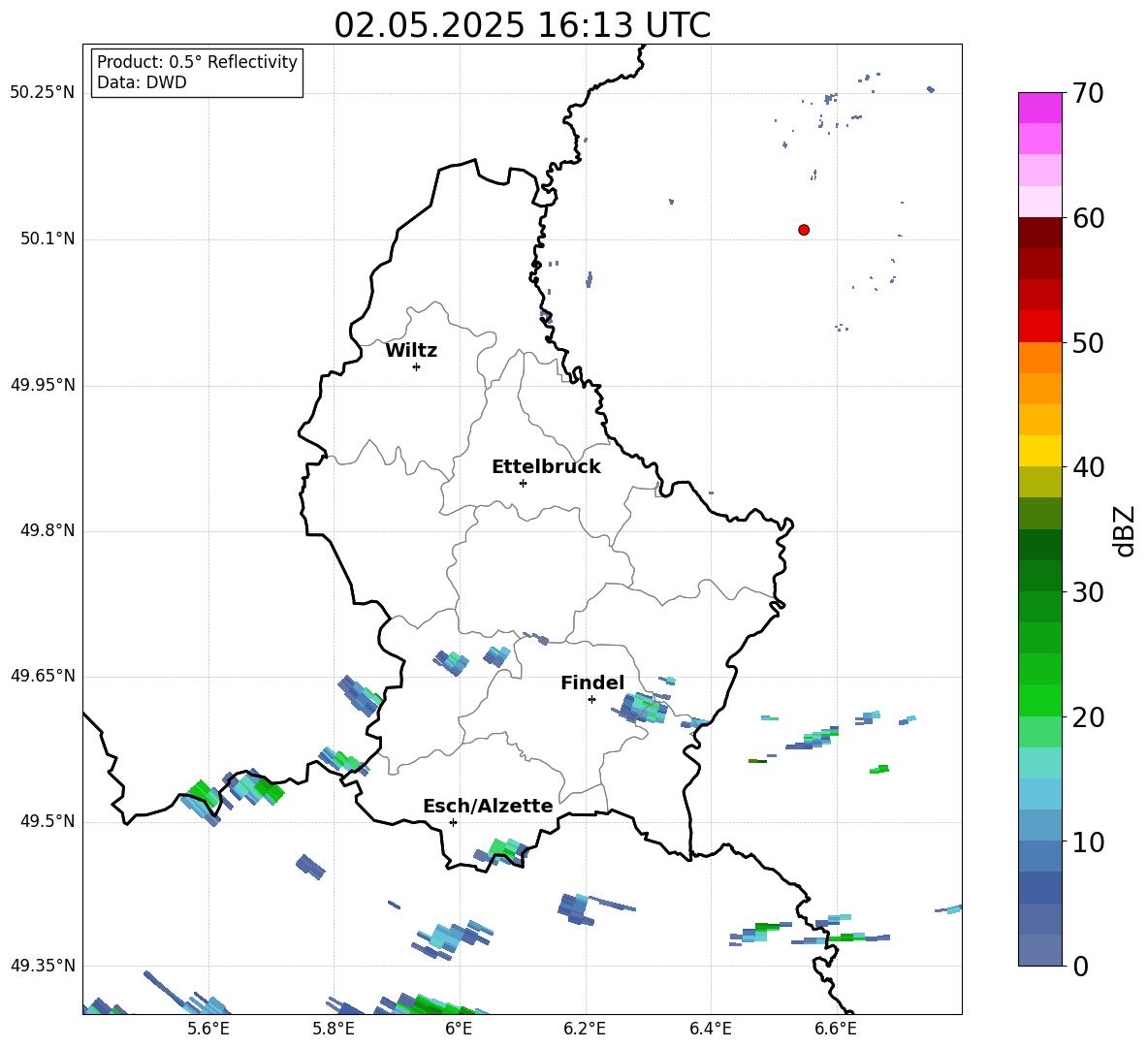Click the 6.6°E longitude label

point(836,1029)
